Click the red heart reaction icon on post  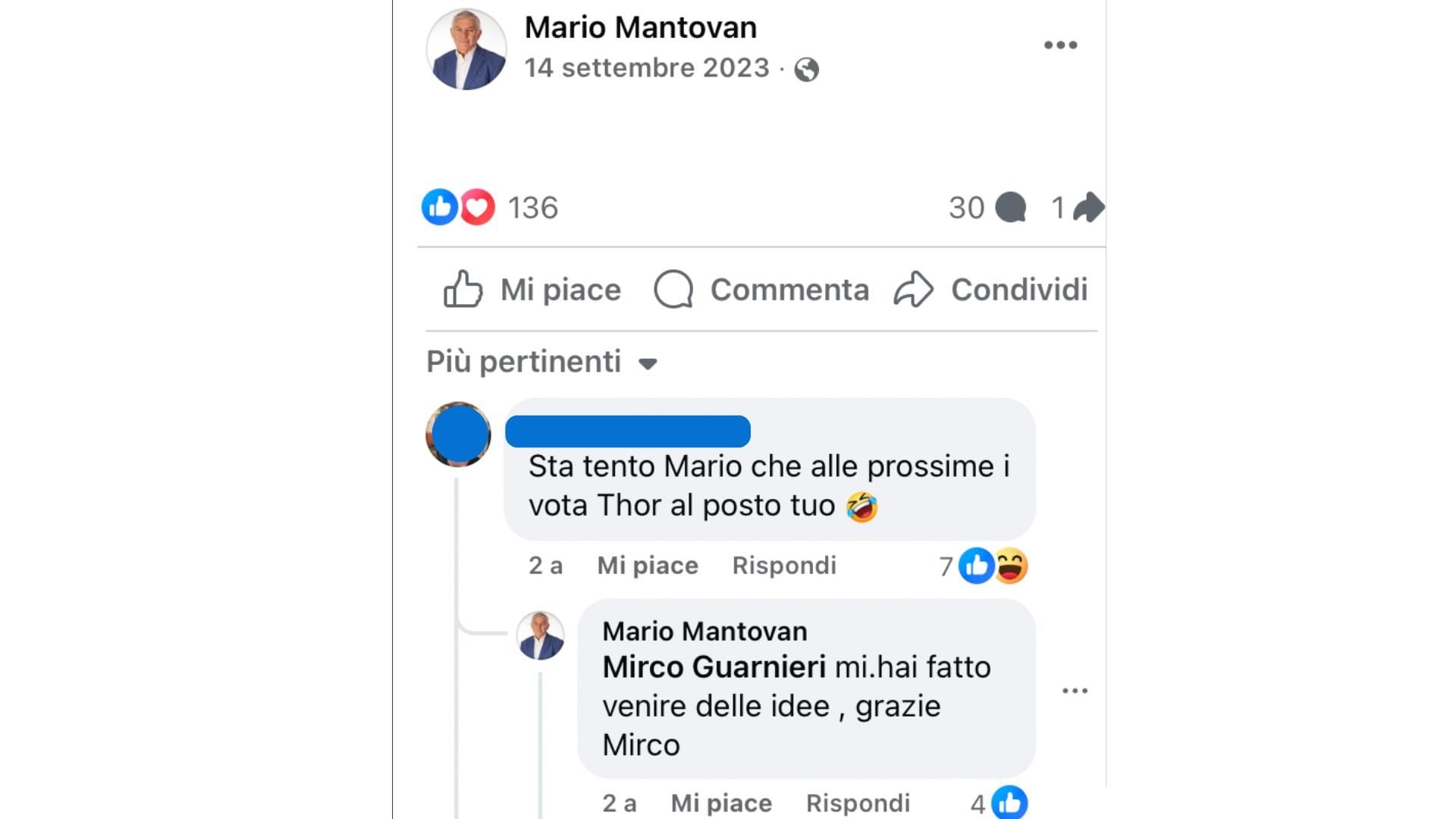[478, 207]
